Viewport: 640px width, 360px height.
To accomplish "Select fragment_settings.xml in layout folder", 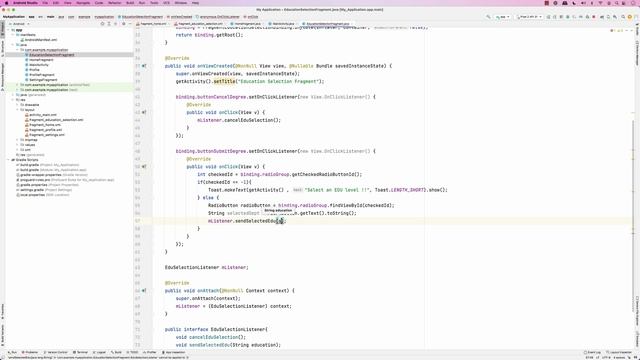I will [47, 135].
